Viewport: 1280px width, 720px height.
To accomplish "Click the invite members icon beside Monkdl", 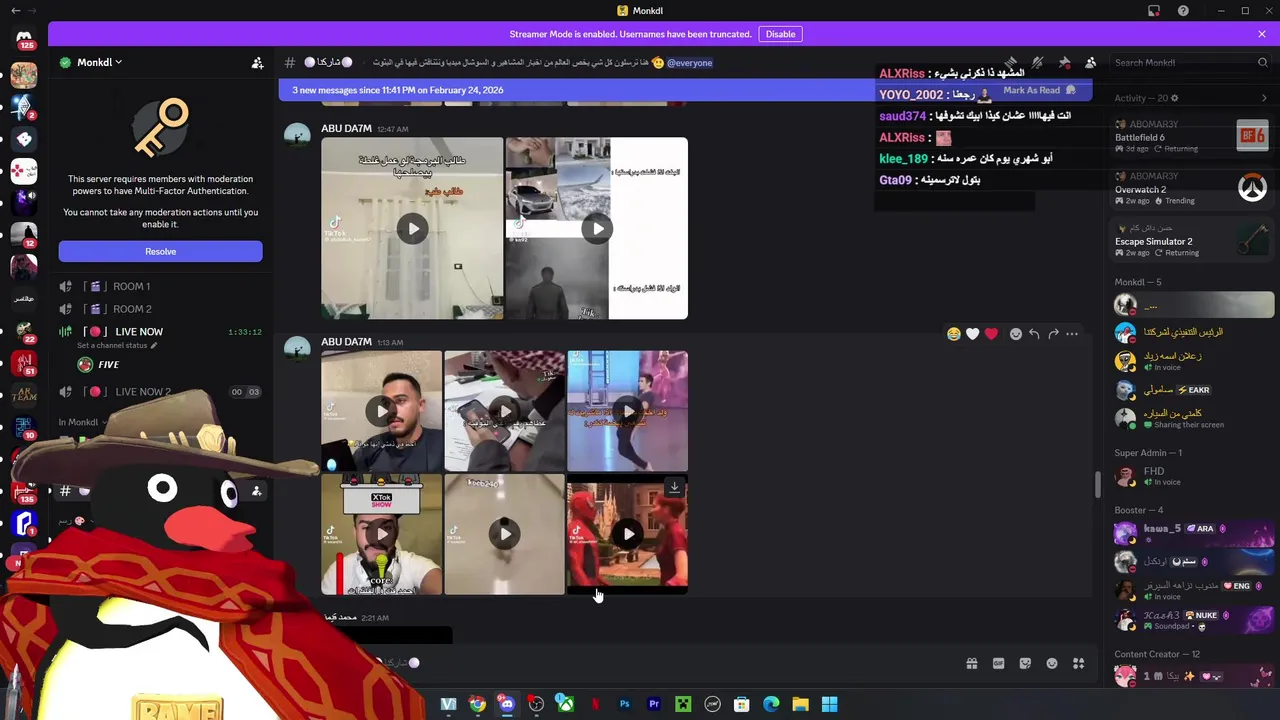I will tap(257, 63).
